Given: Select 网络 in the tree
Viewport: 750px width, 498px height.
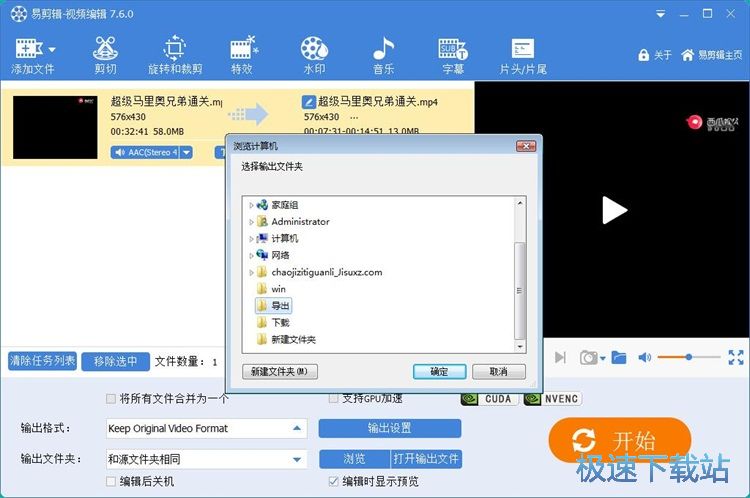Looking at the screenshot, I should pos(273,255).
